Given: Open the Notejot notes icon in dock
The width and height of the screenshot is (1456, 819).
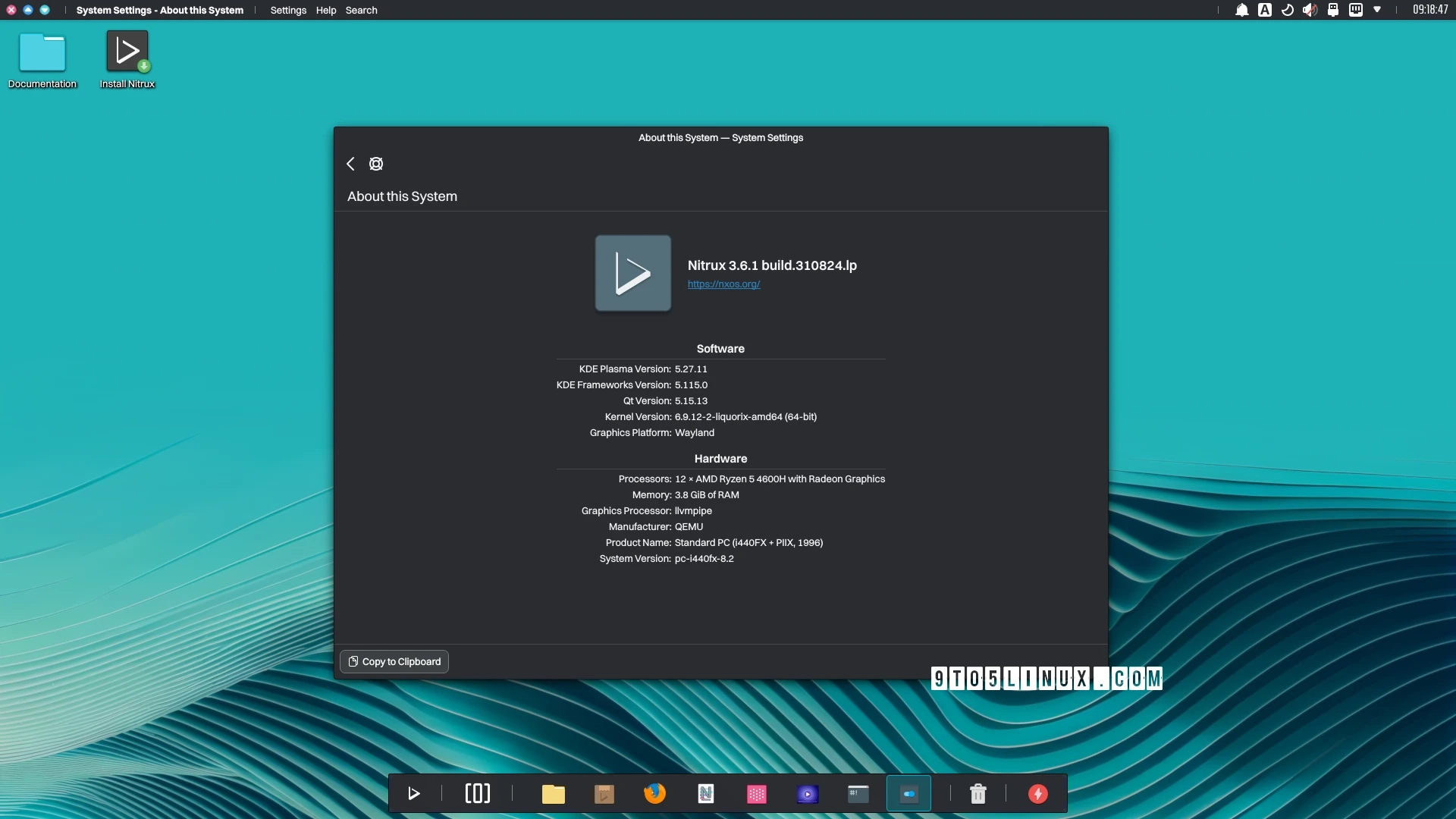Looking at the screenshot, I should (x=705, y=793).
